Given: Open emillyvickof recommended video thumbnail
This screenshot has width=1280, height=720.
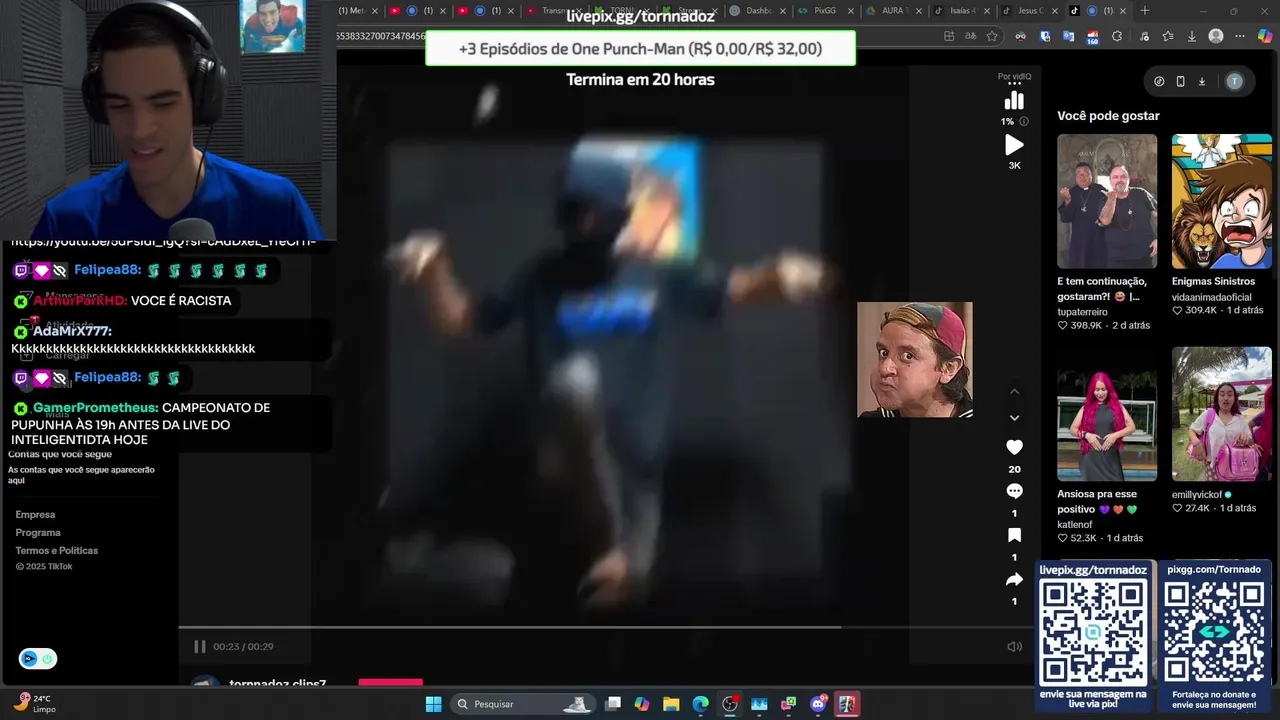Looking at the screenshot, I should click(1222, 414).
